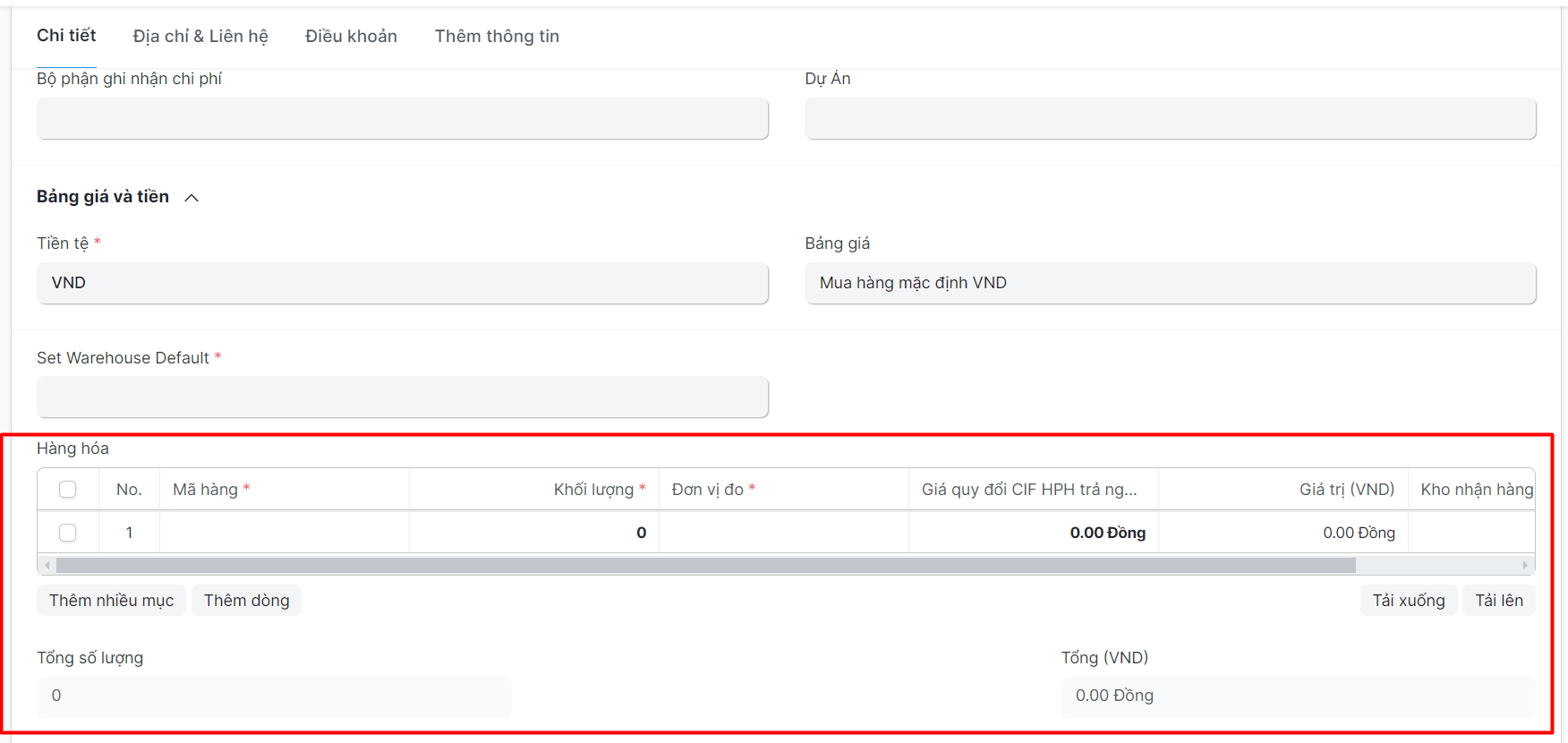Open the Bảng giá price list field

(x=1170, y=283)
